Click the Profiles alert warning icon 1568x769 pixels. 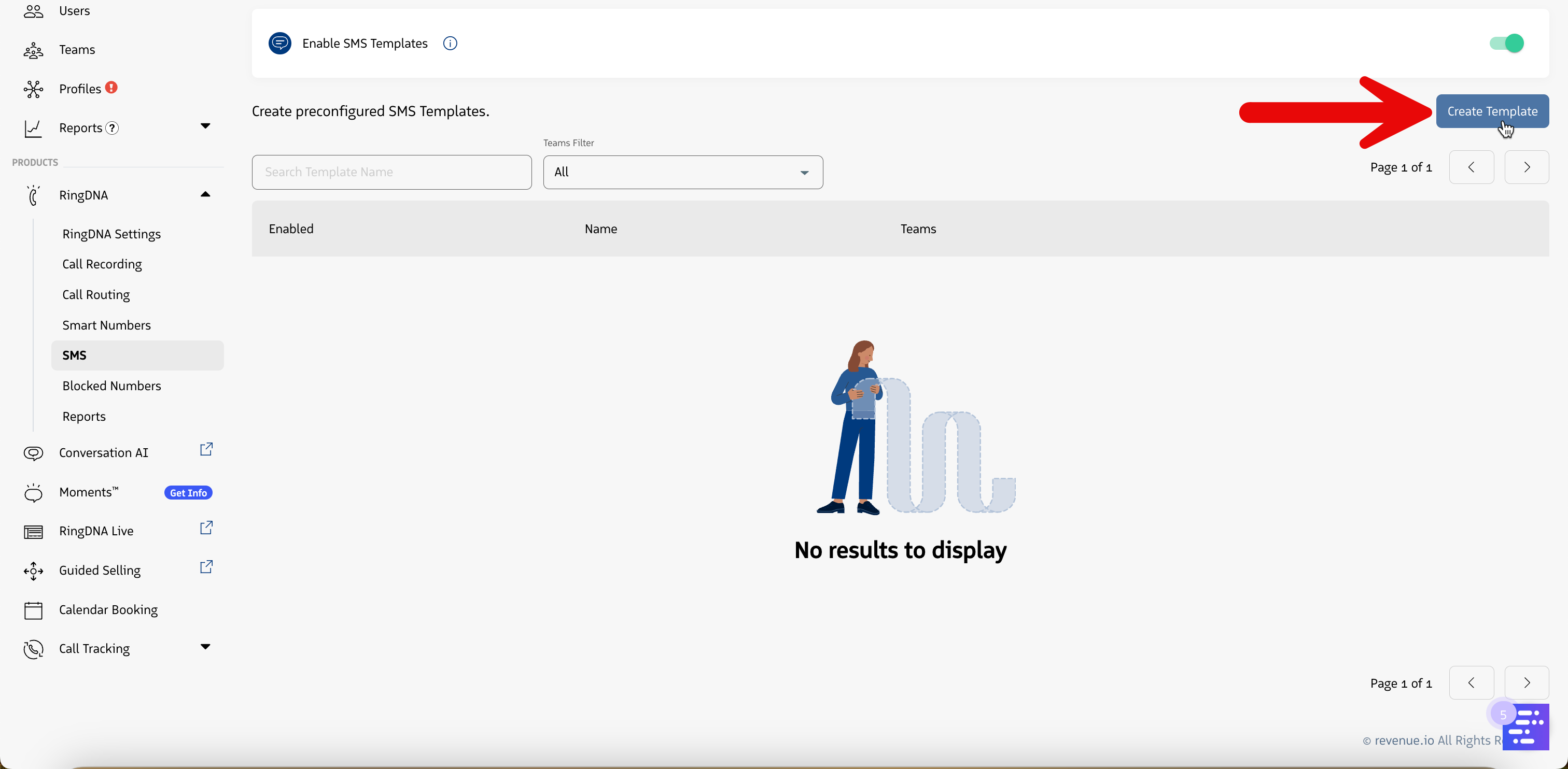(x=111, y=88)
